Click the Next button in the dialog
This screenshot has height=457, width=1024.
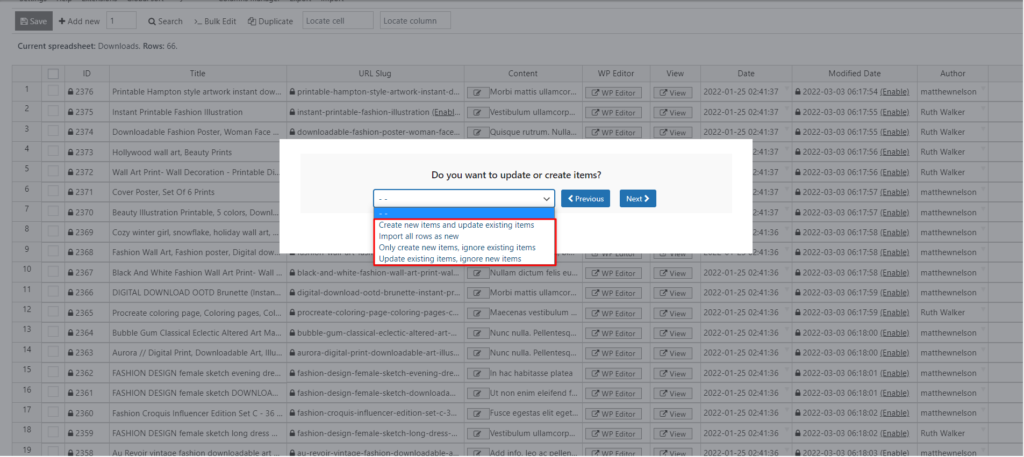coord(638,198)
